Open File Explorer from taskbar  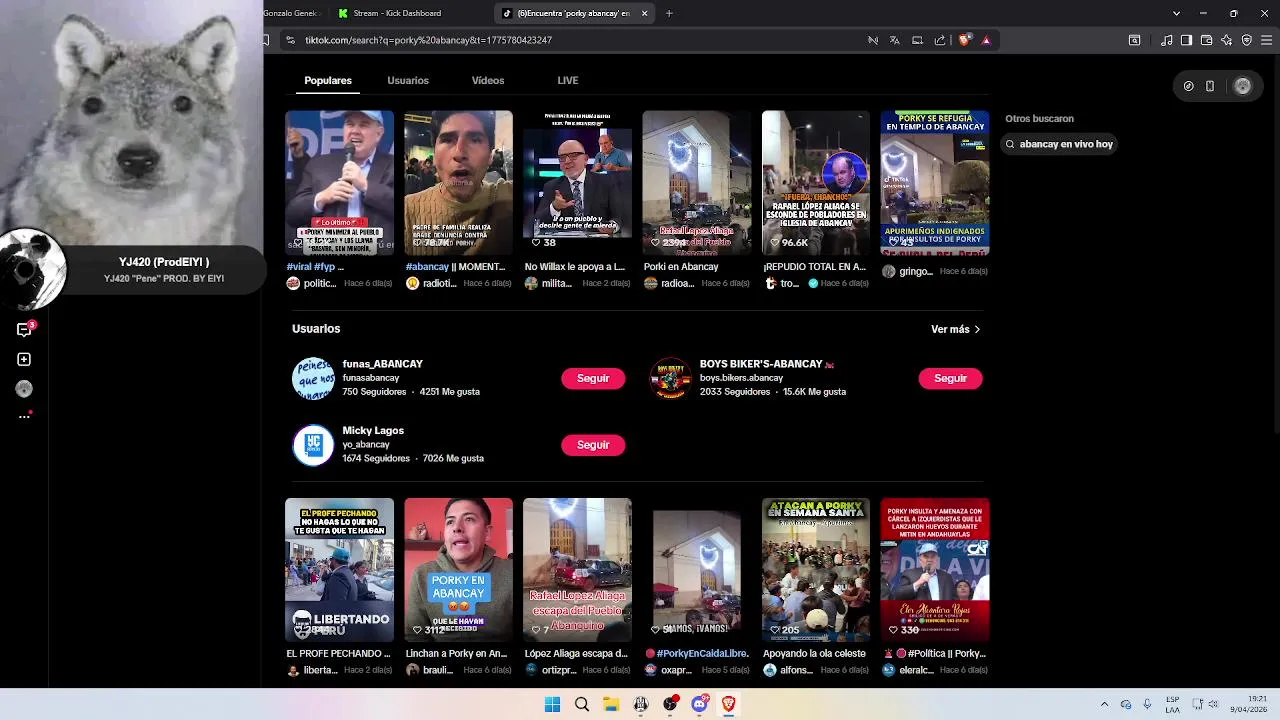click(611, 704)
